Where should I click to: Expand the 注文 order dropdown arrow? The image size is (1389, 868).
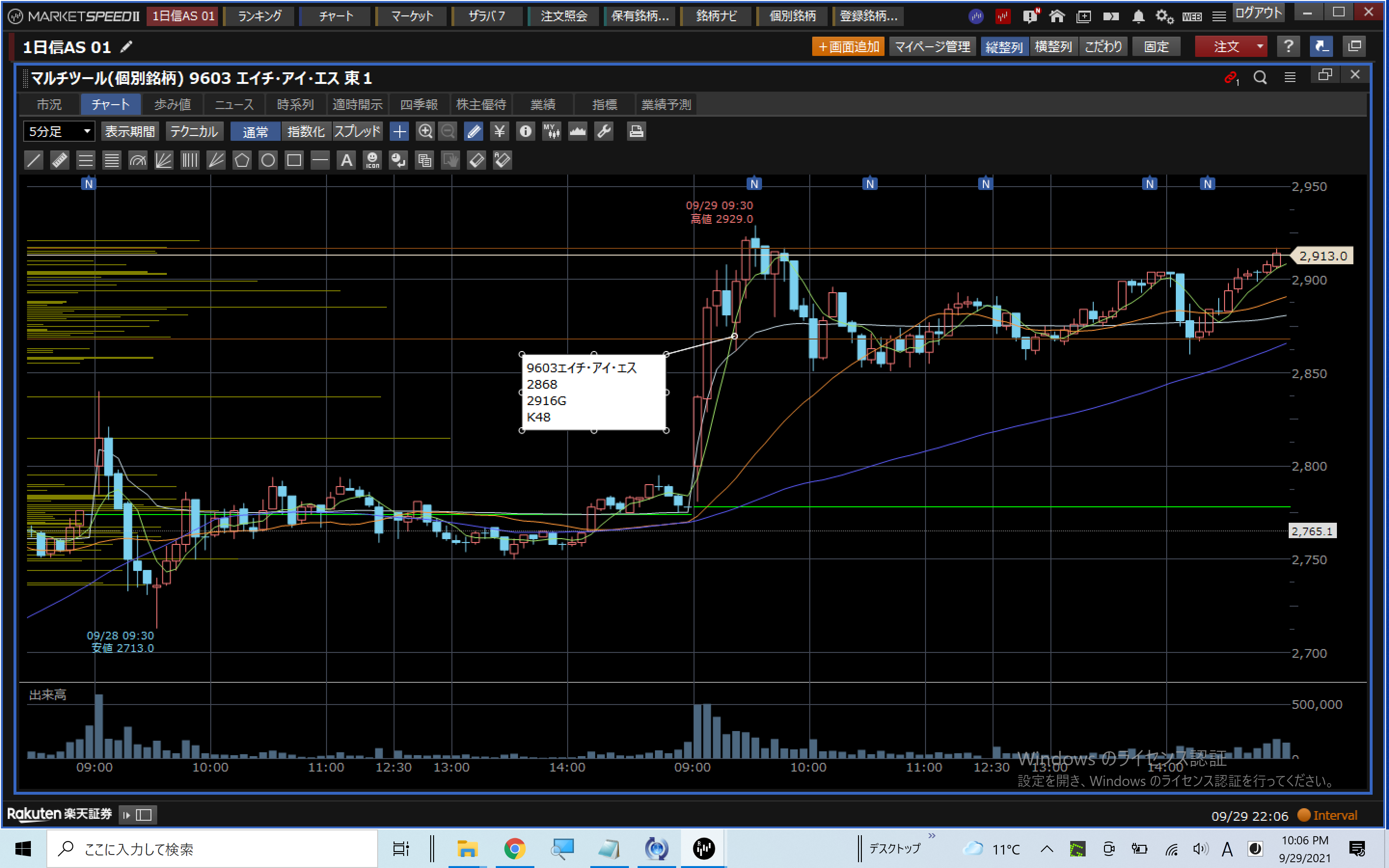(1259, 46)
